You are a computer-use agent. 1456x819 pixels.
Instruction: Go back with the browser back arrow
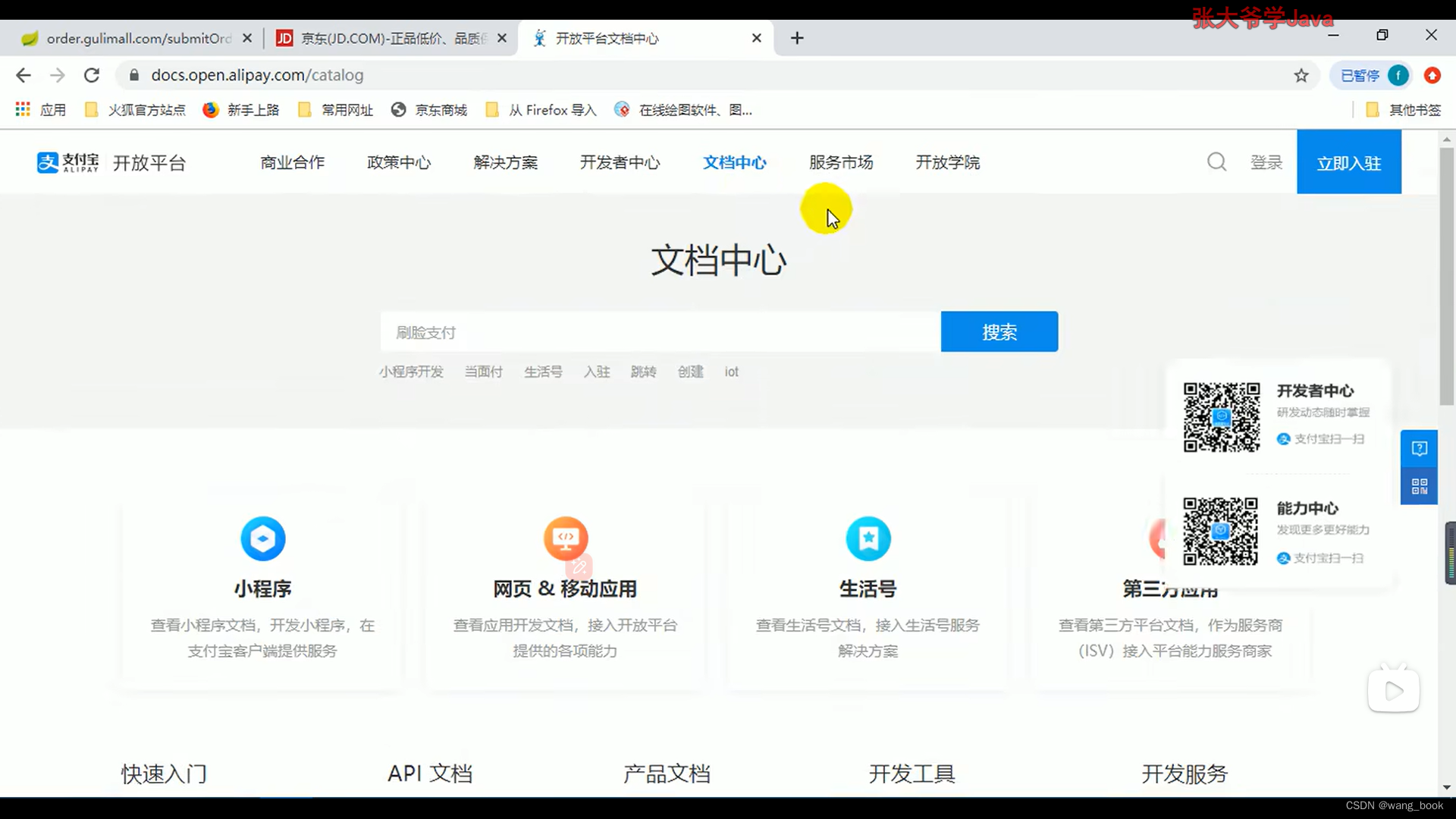24,75
